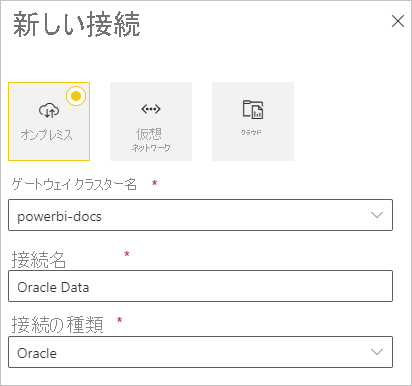412x386 pixels.
Task: Click the cloud folder report icon
Action: (x=253, y=109)
